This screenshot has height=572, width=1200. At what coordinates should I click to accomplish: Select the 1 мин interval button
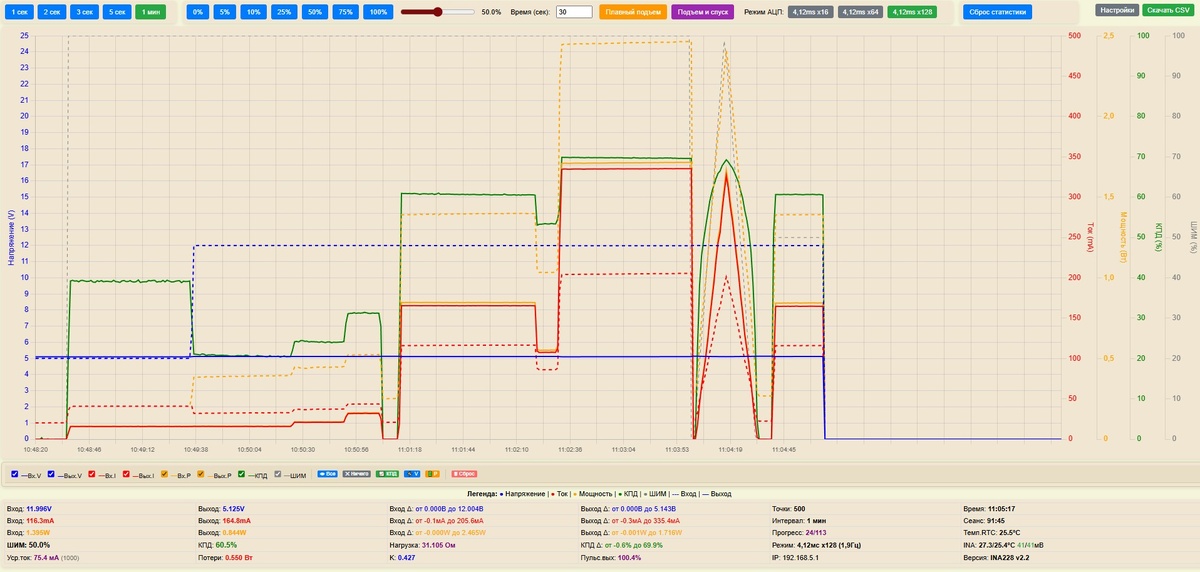click(151, 12)
